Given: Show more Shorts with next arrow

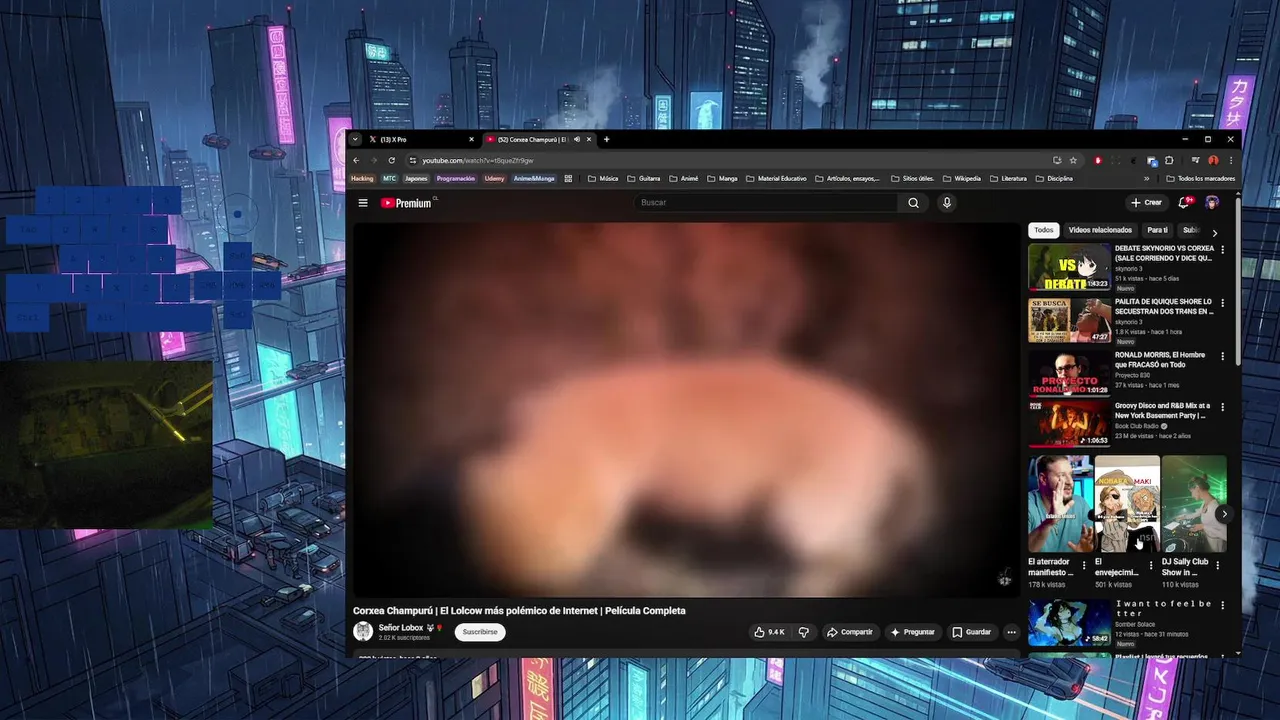Looking at the screenshot, I should 1224,514.
